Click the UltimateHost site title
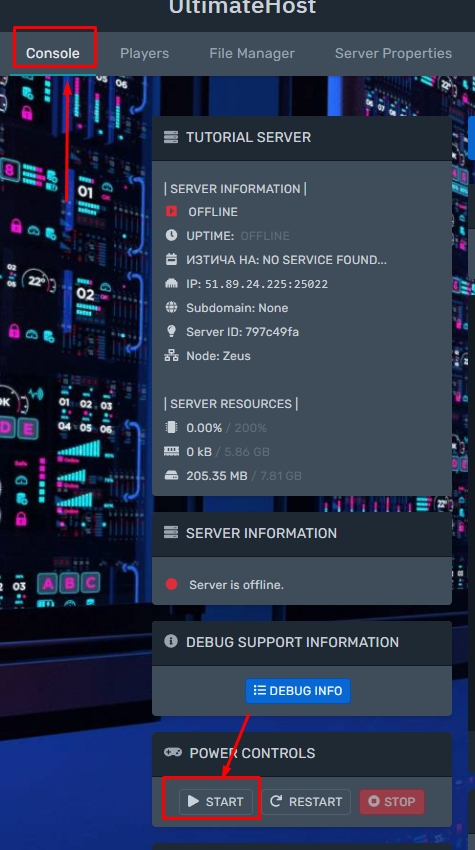475x850 pixels. (x=242, y=8)
